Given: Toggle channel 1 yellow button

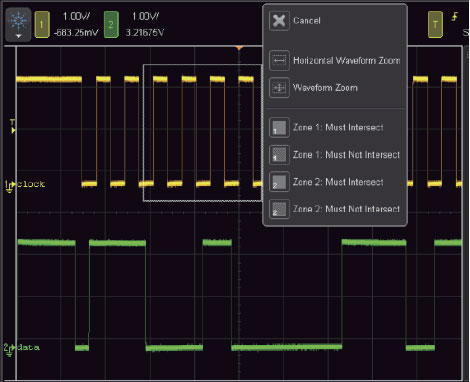Looking at the screenshot, I should pyautogui.click(x=42, y=24).
